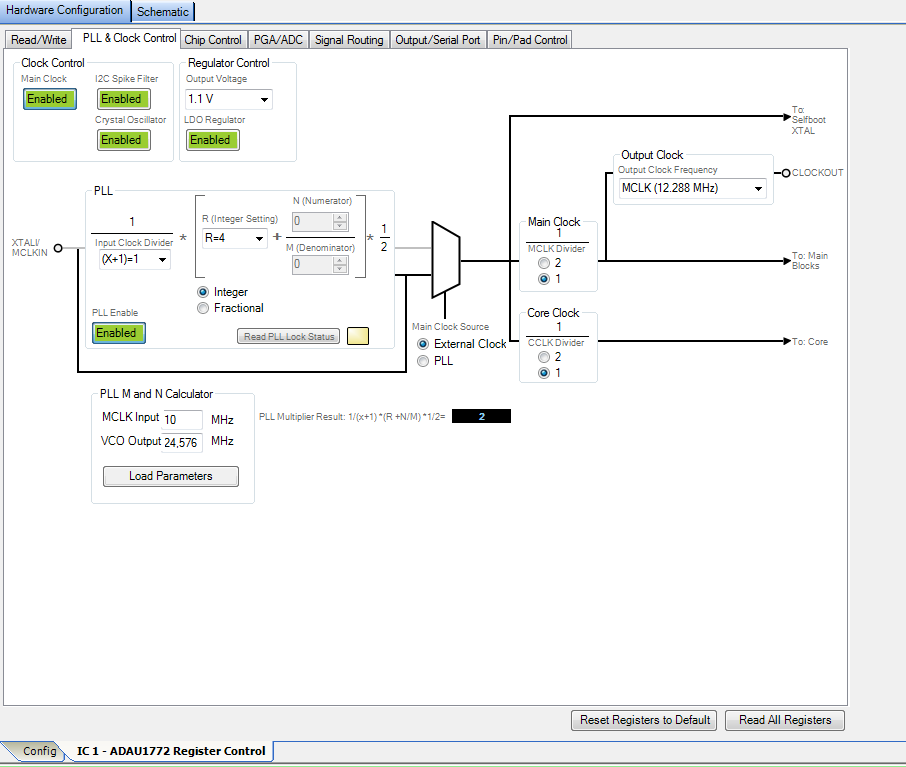Open the Chip Control tab
The image size is (906, 767).
[x=213, y=40]
